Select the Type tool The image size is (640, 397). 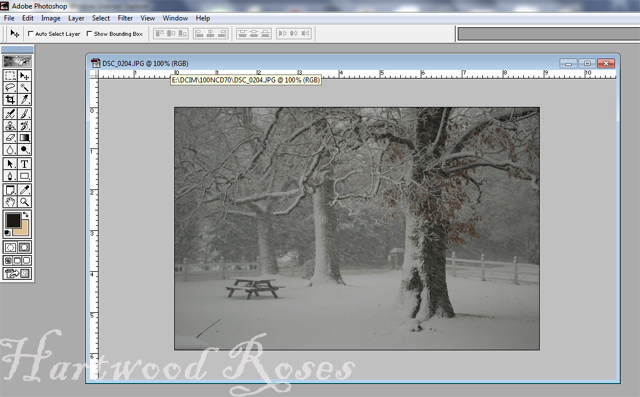click(24, 164)
